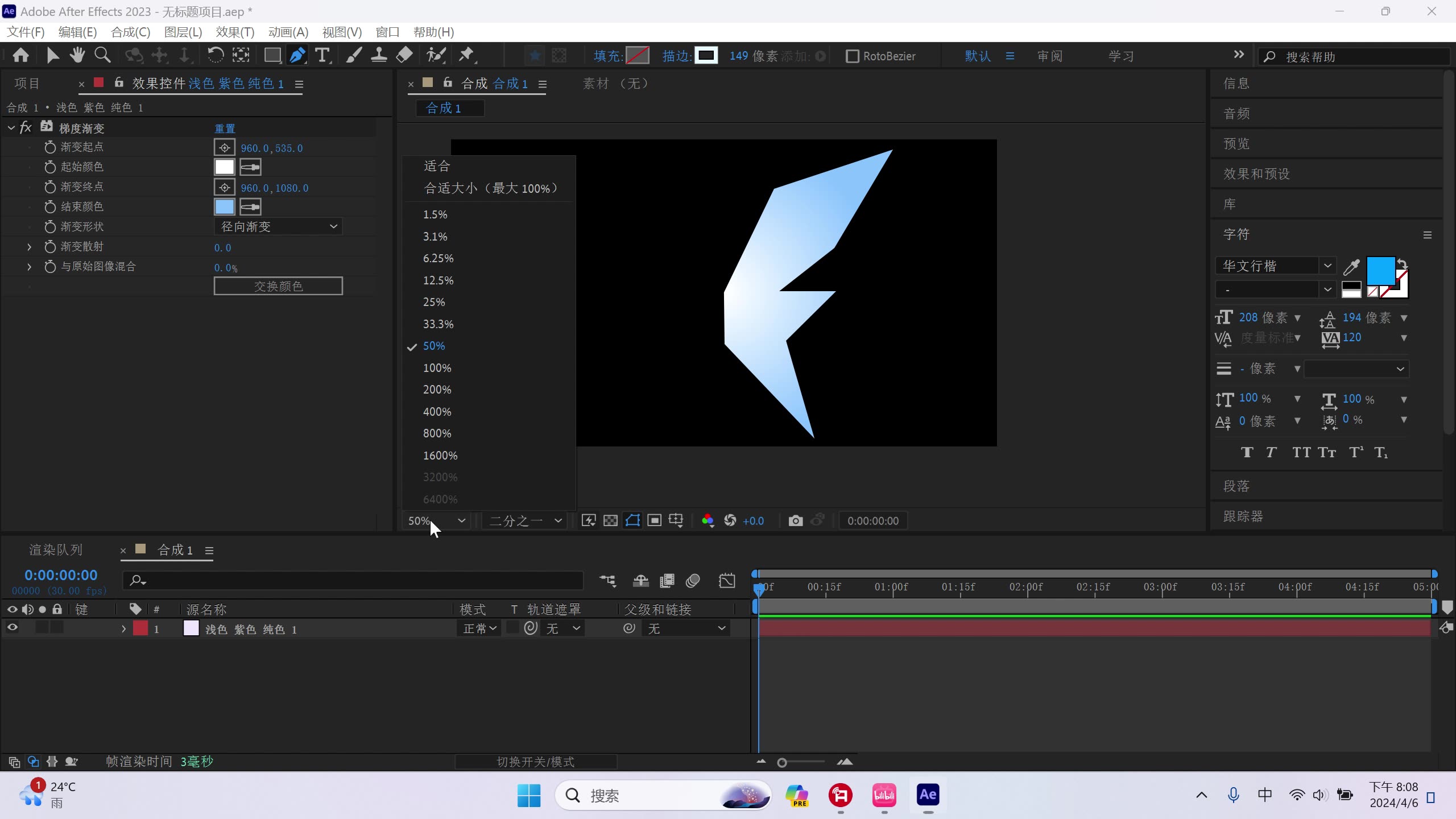The image size is (1456, 819).
Task: Toggle stopwatch for 结束颜色
Action: (50, 207)
